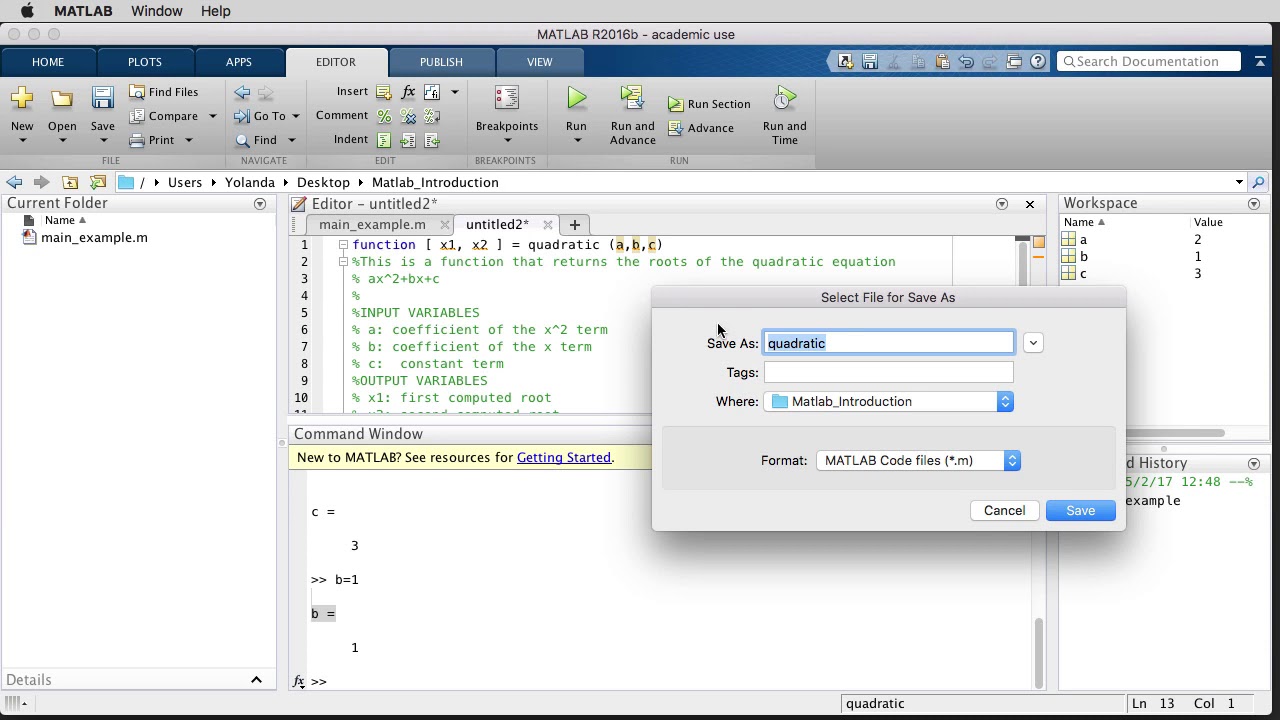The width and height of the screenshot is (1280, 720).
Task: Click the New file icon
Action: coord(22,98)
